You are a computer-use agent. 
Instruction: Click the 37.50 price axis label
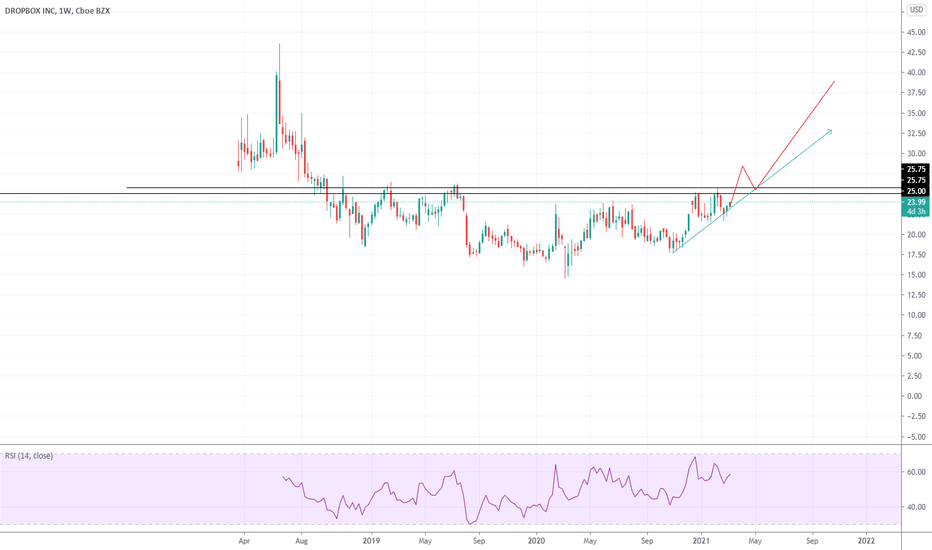coord(916,93)
